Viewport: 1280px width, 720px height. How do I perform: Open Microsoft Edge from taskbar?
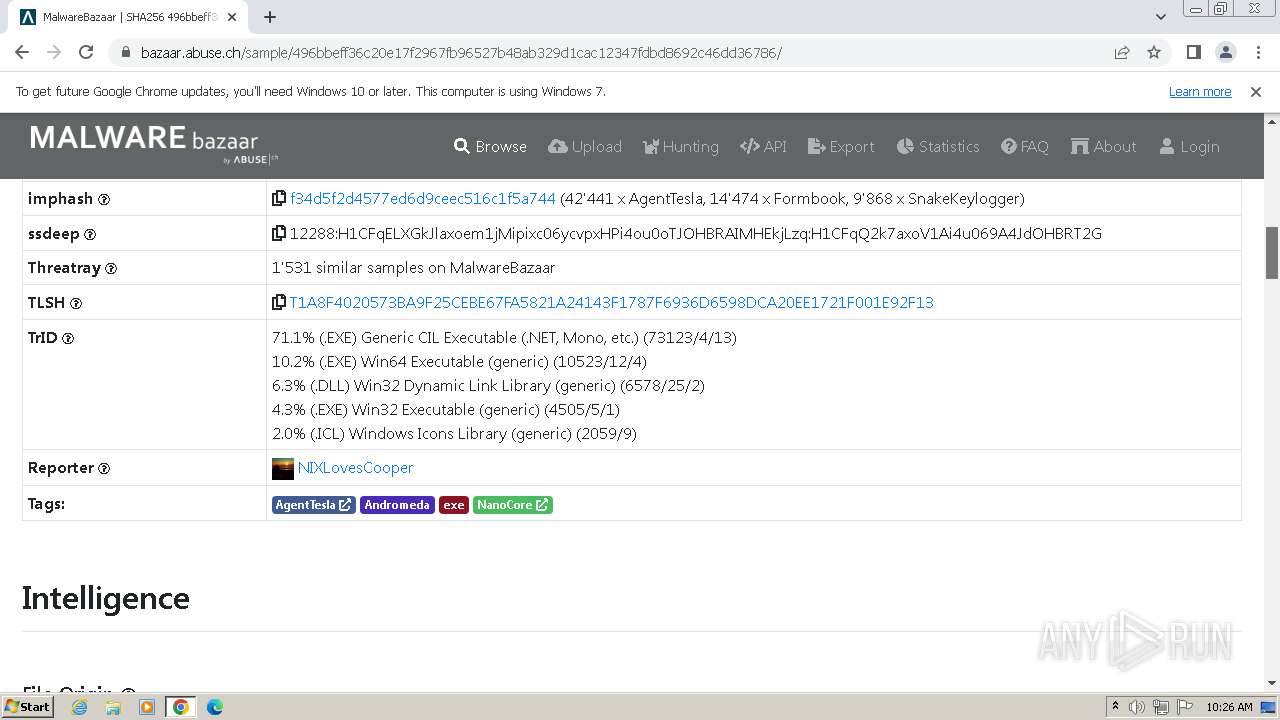coord(215,707)
